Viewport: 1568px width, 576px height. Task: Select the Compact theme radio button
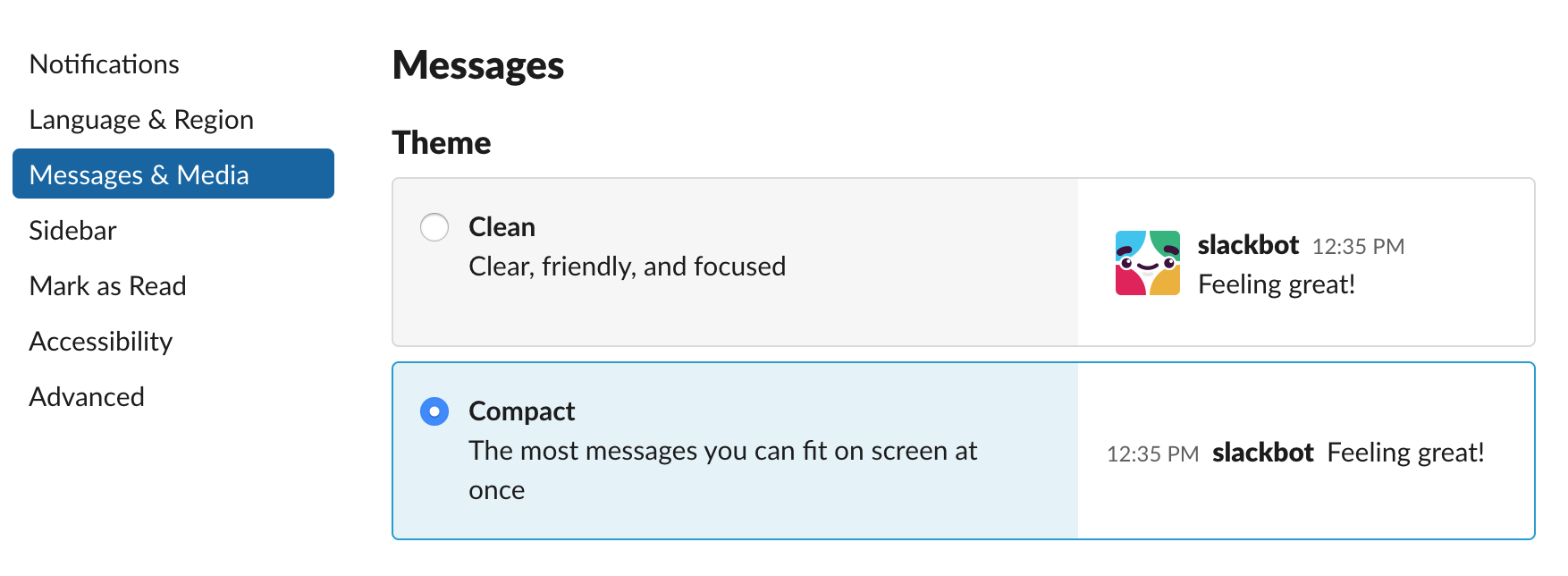tap(434, 411)
